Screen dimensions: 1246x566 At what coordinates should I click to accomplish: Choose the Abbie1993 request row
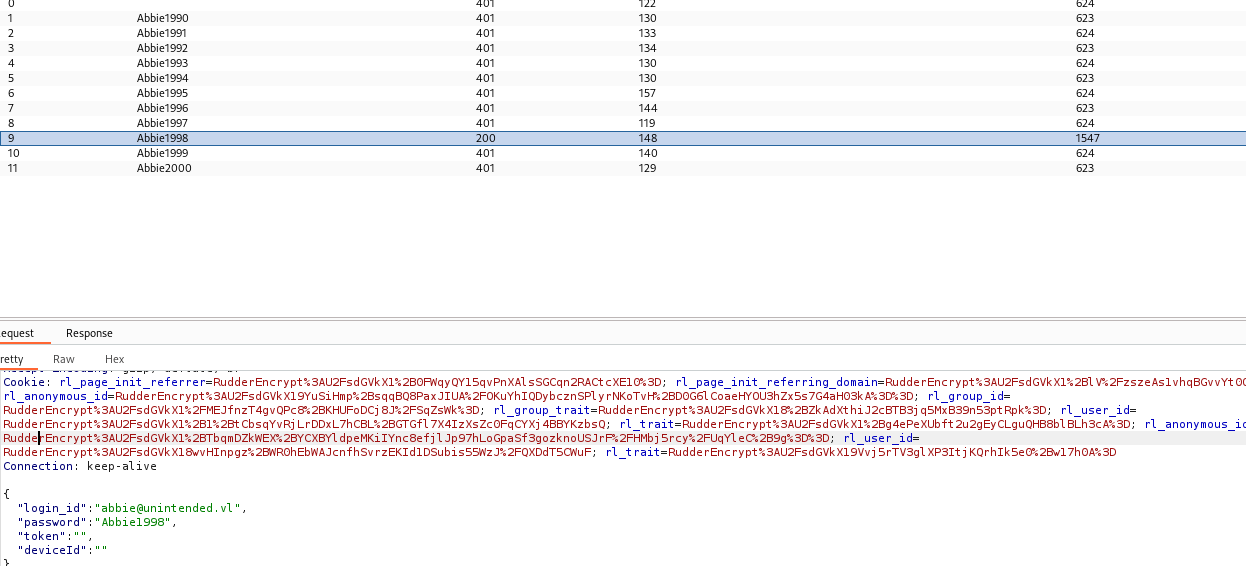162,63
